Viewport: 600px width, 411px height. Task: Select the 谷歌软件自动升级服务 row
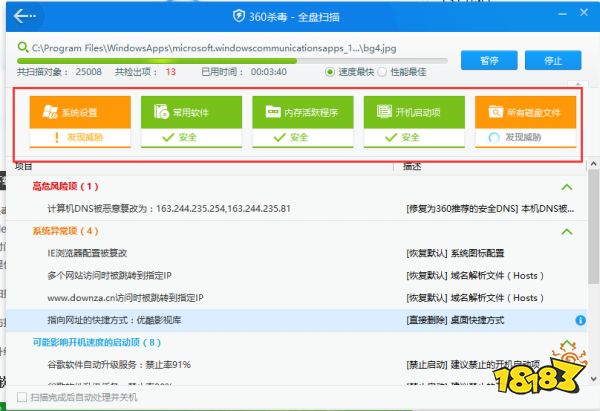[x=297, y=365]
